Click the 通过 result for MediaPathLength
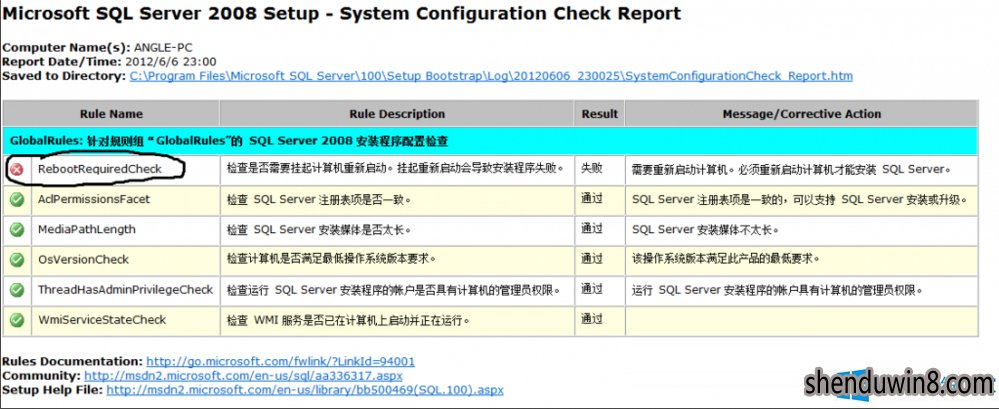 point(592,228)
